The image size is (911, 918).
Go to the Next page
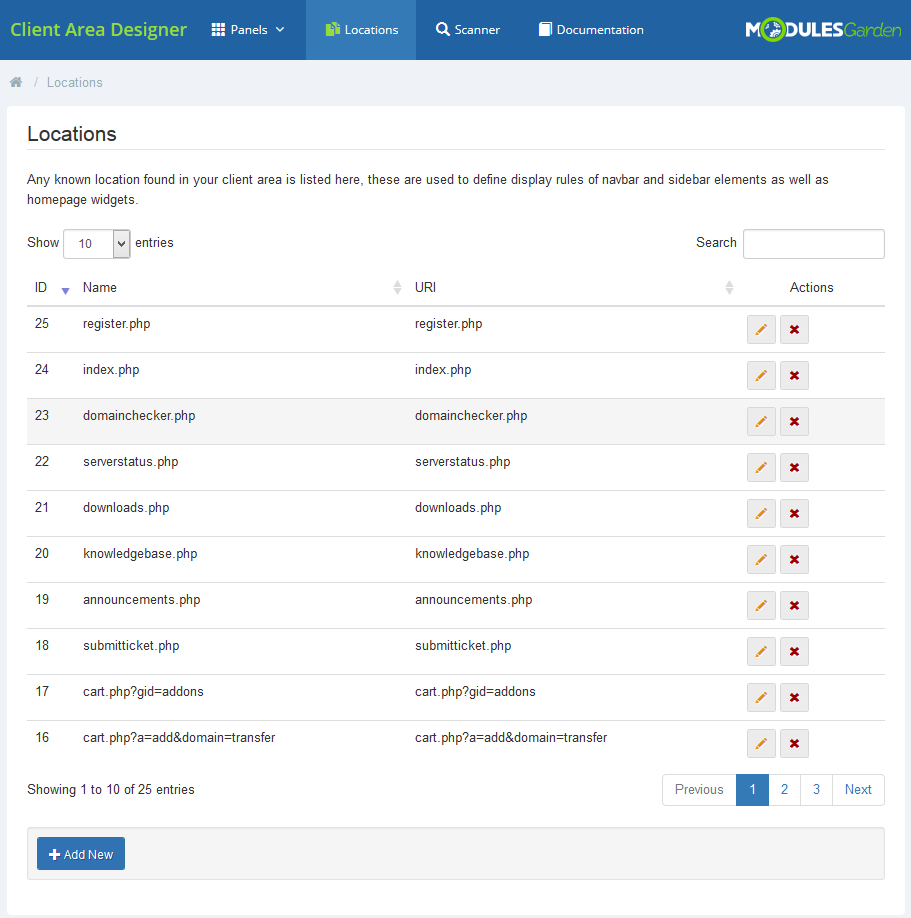click(858, 790)
